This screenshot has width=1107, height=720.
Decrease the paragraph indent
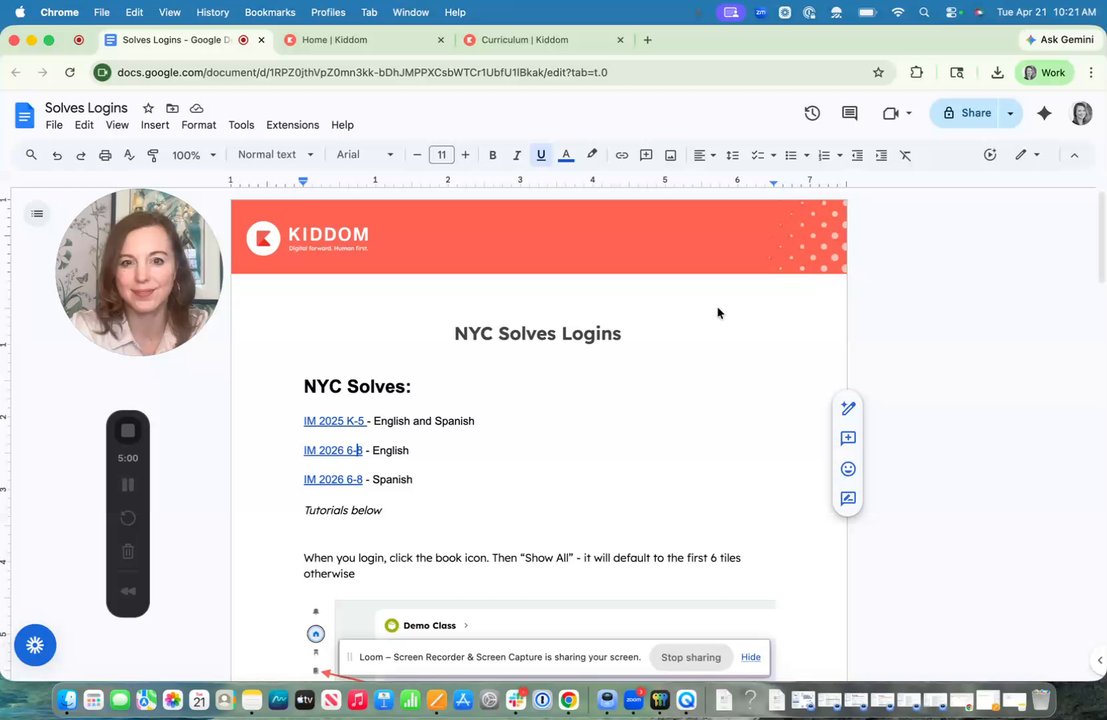(x=857, y=155)
